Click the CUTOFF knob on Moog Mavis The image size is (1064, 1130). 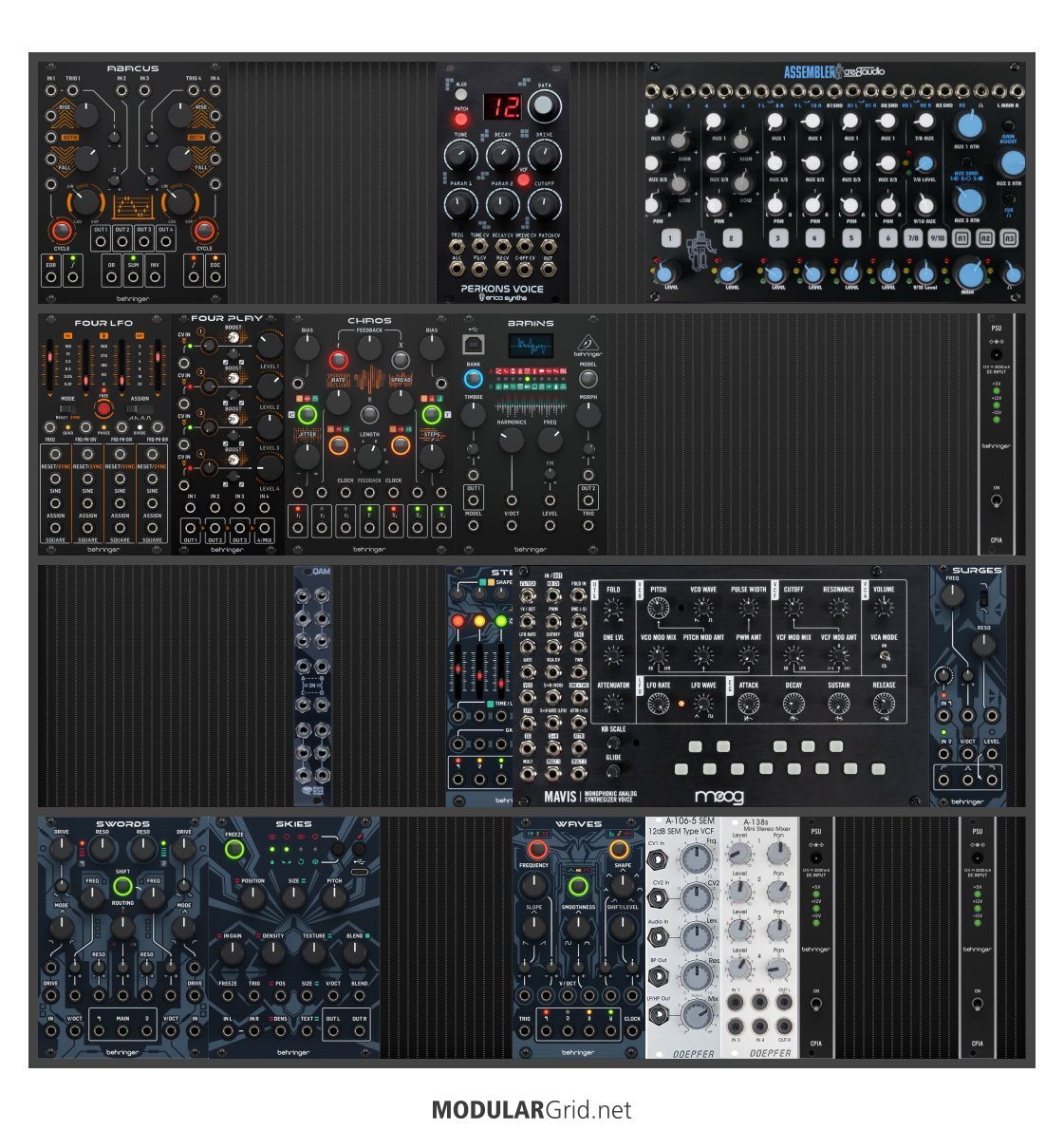(793, 609)
